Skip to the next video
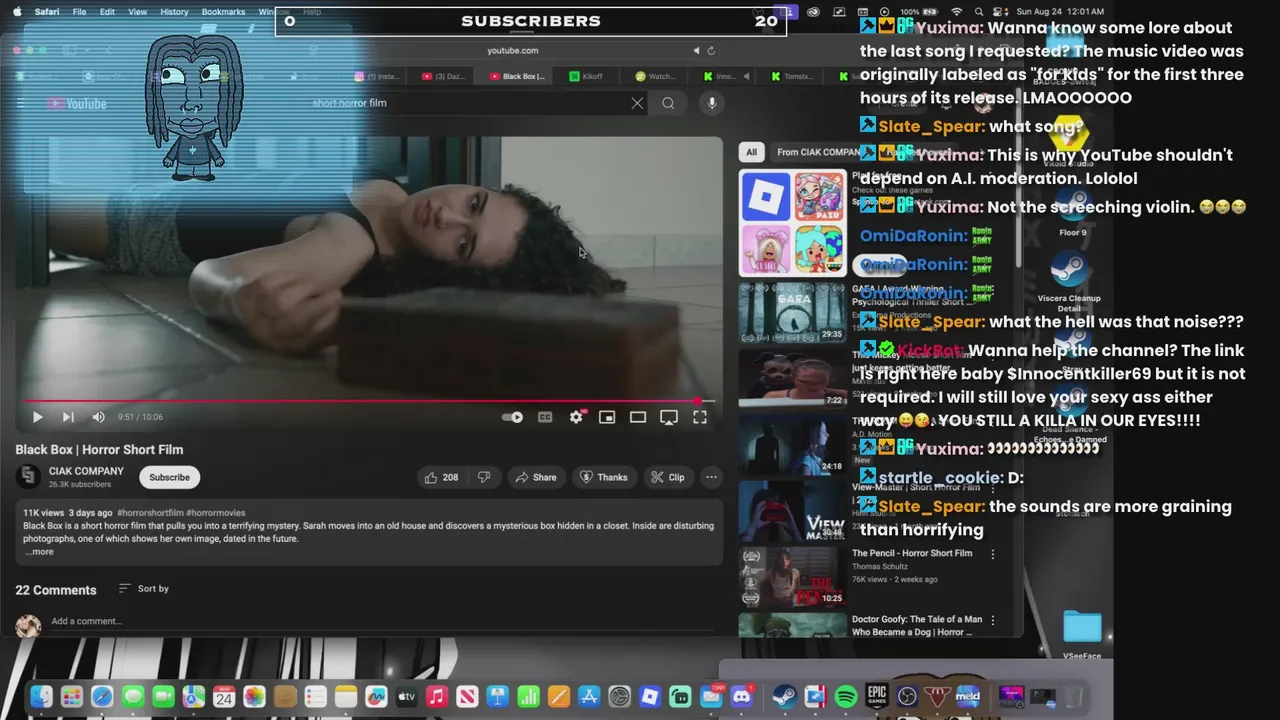Viewport: 1280px width, 720px height. coord(68,417)
